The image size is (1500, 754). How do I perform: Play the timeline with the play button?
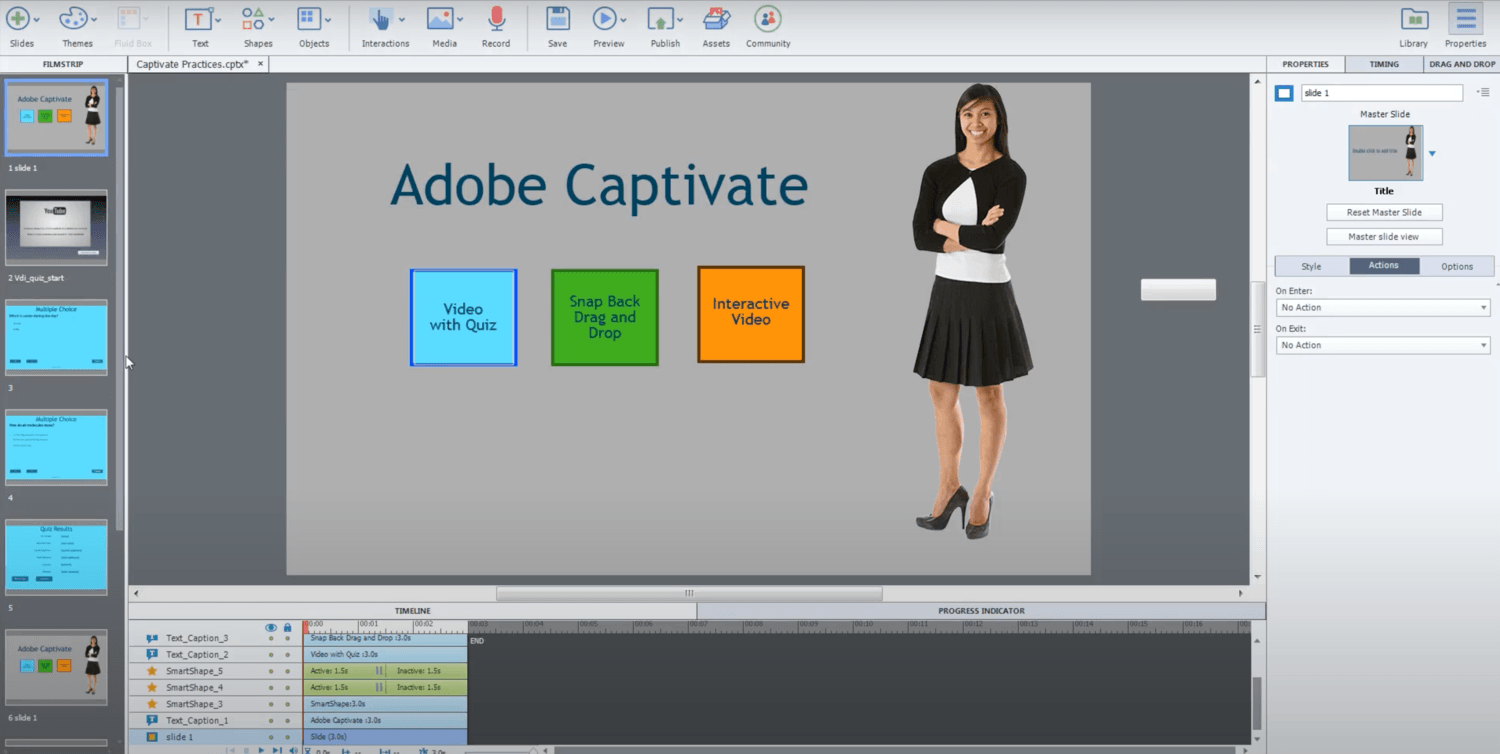point(262,750)
